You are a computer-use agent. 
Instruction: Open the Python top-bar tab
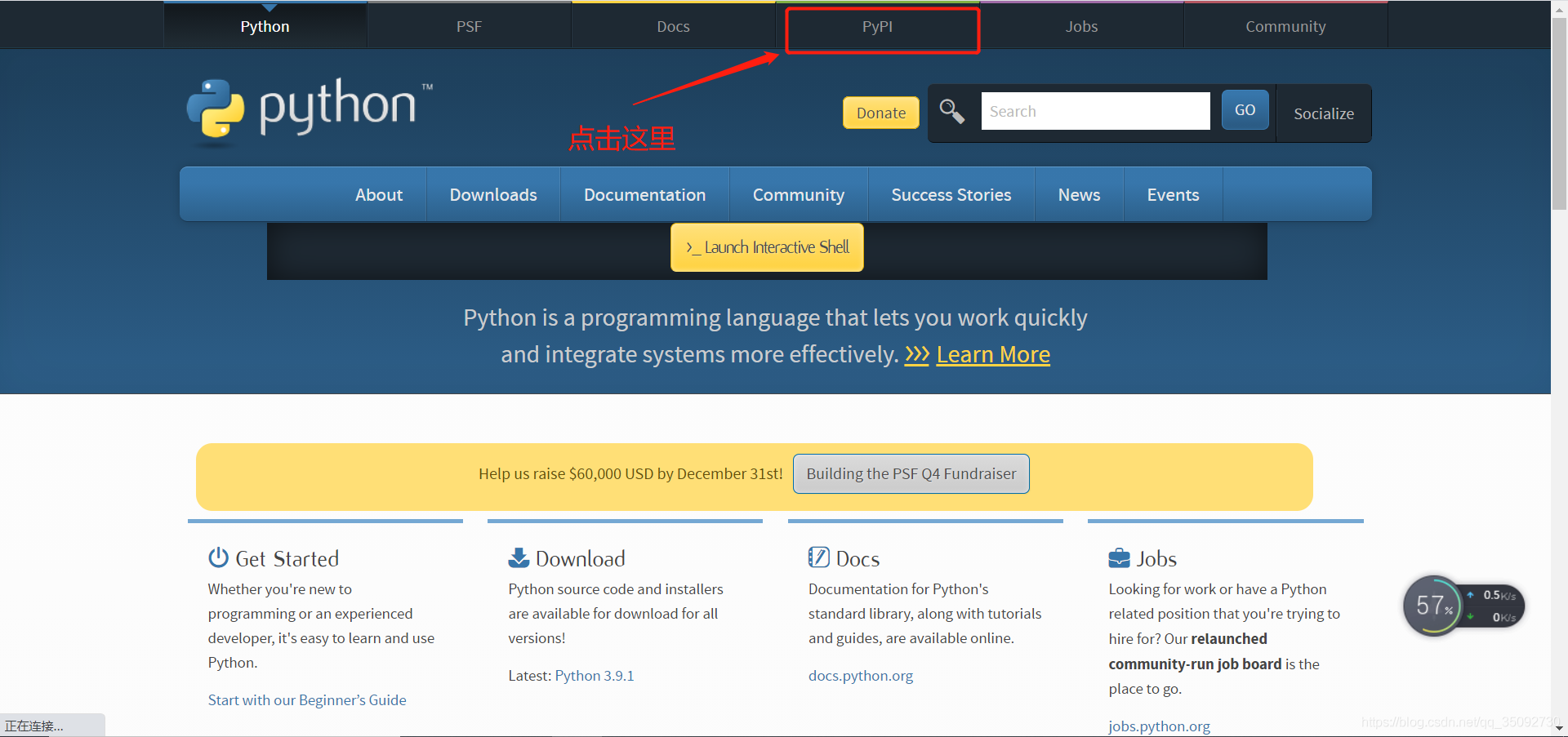coord(265,26)
